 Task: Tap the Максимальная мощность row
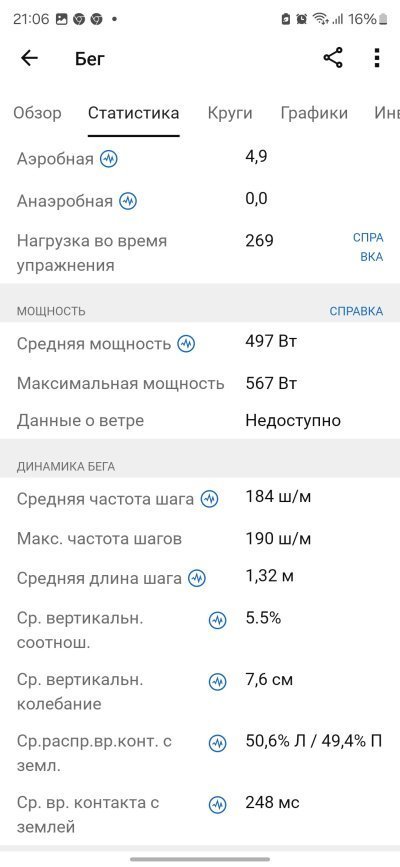click(x=200, y=383)
